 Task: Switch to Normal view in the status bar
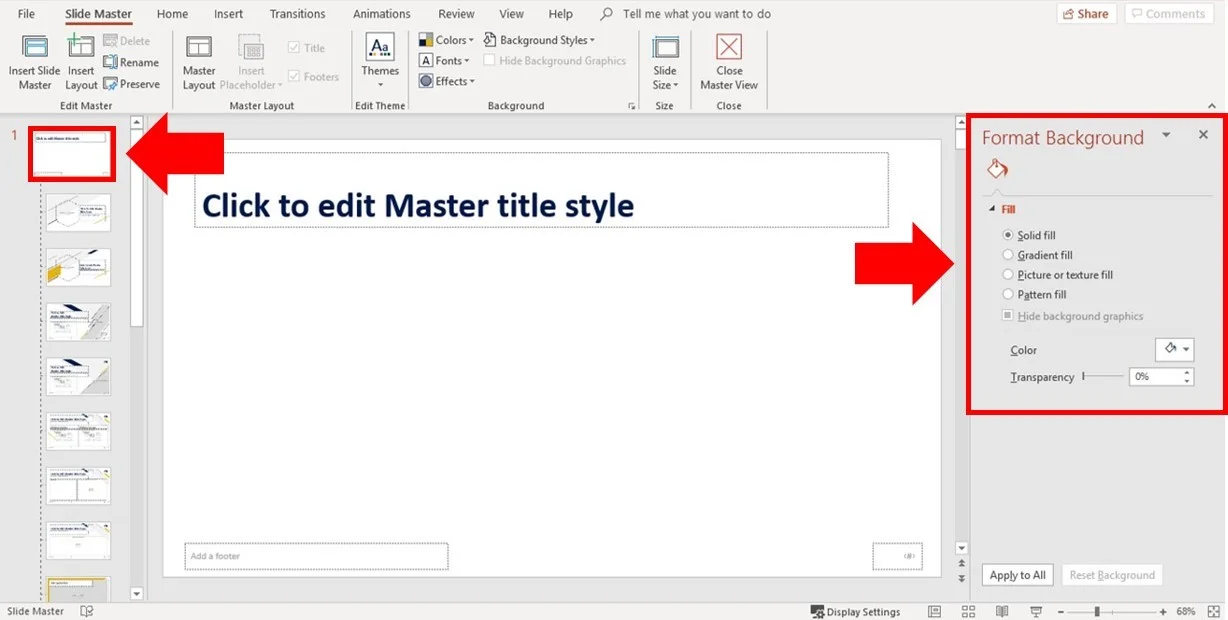tap(935, 611)
